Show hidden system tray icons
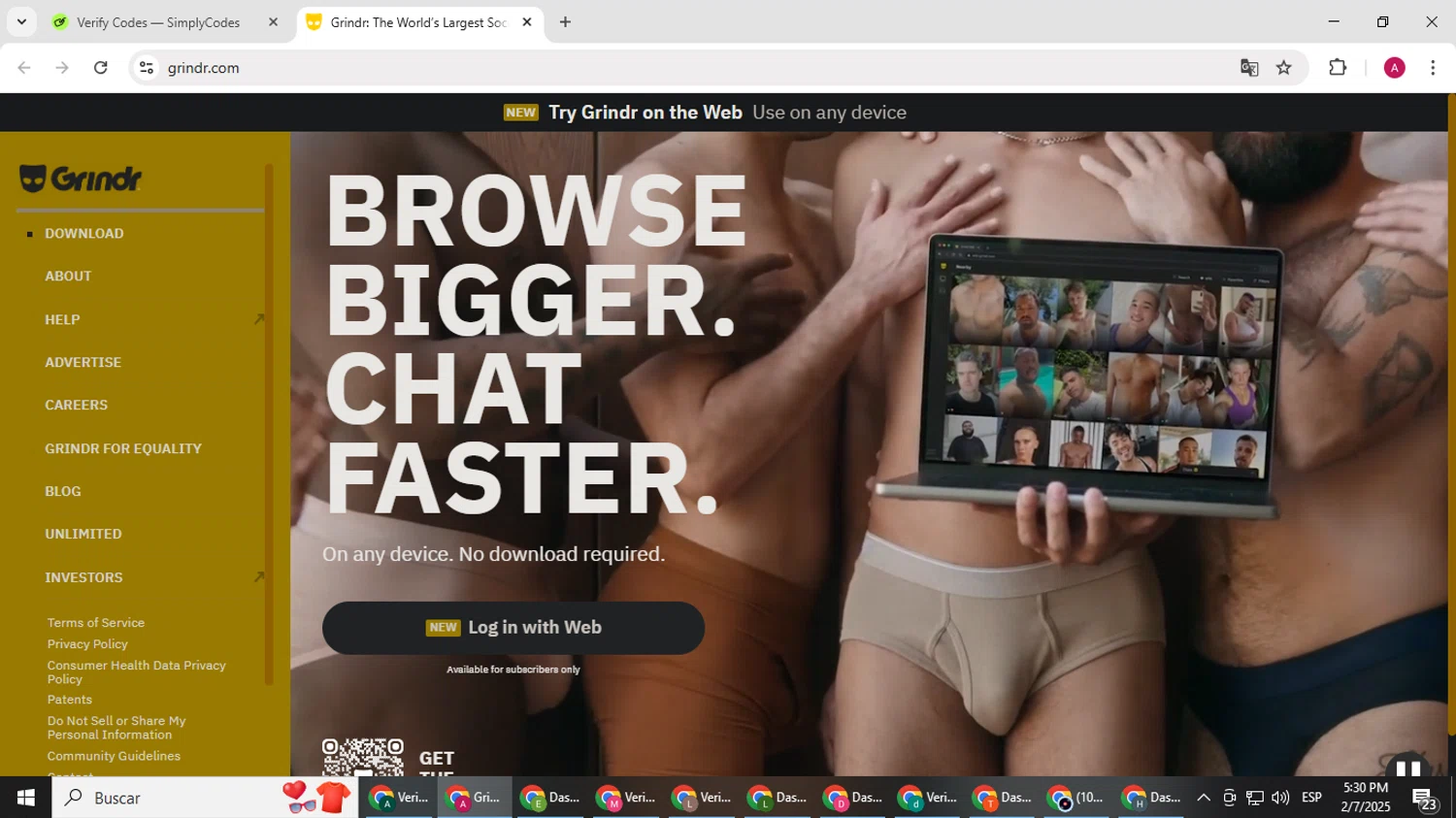Screen dimensions: 1456x818 1204,798
